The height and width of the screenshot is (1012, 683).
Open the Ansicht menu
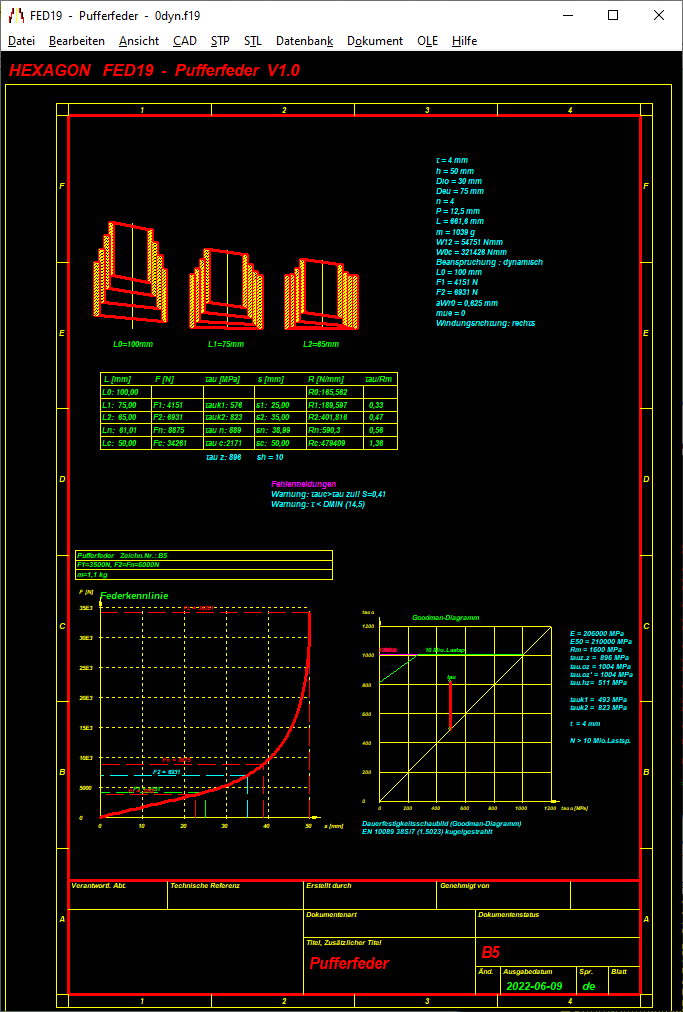[x=139, y=41]
